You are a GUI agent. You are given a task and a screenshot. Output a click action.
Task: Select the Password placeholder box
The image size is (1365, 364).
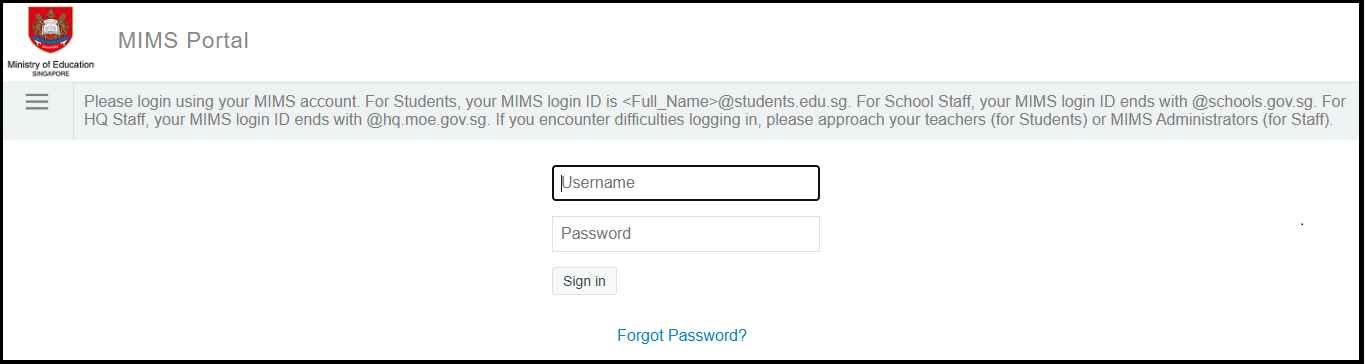pos(686,234)
